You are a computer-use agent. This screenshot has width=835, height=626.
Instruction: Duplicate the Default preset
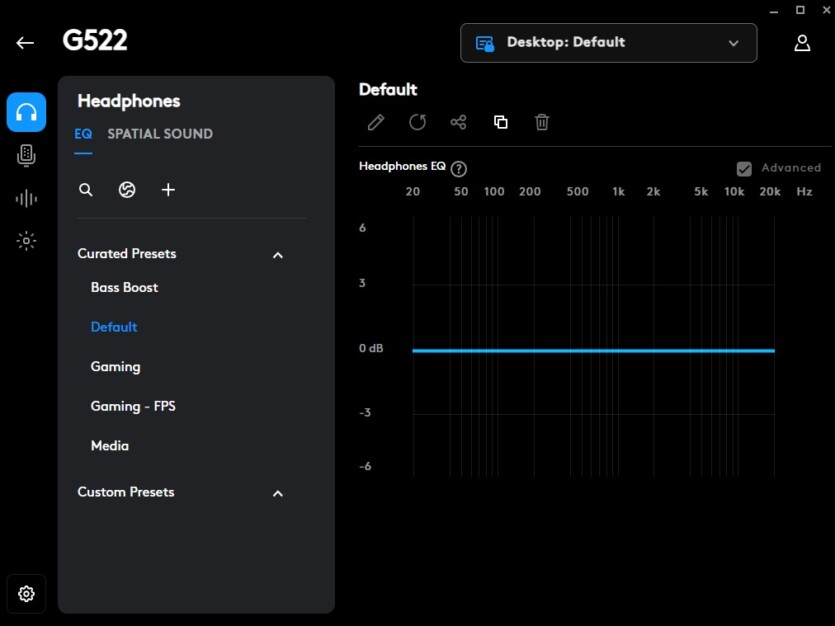click(x=501, y=122)
